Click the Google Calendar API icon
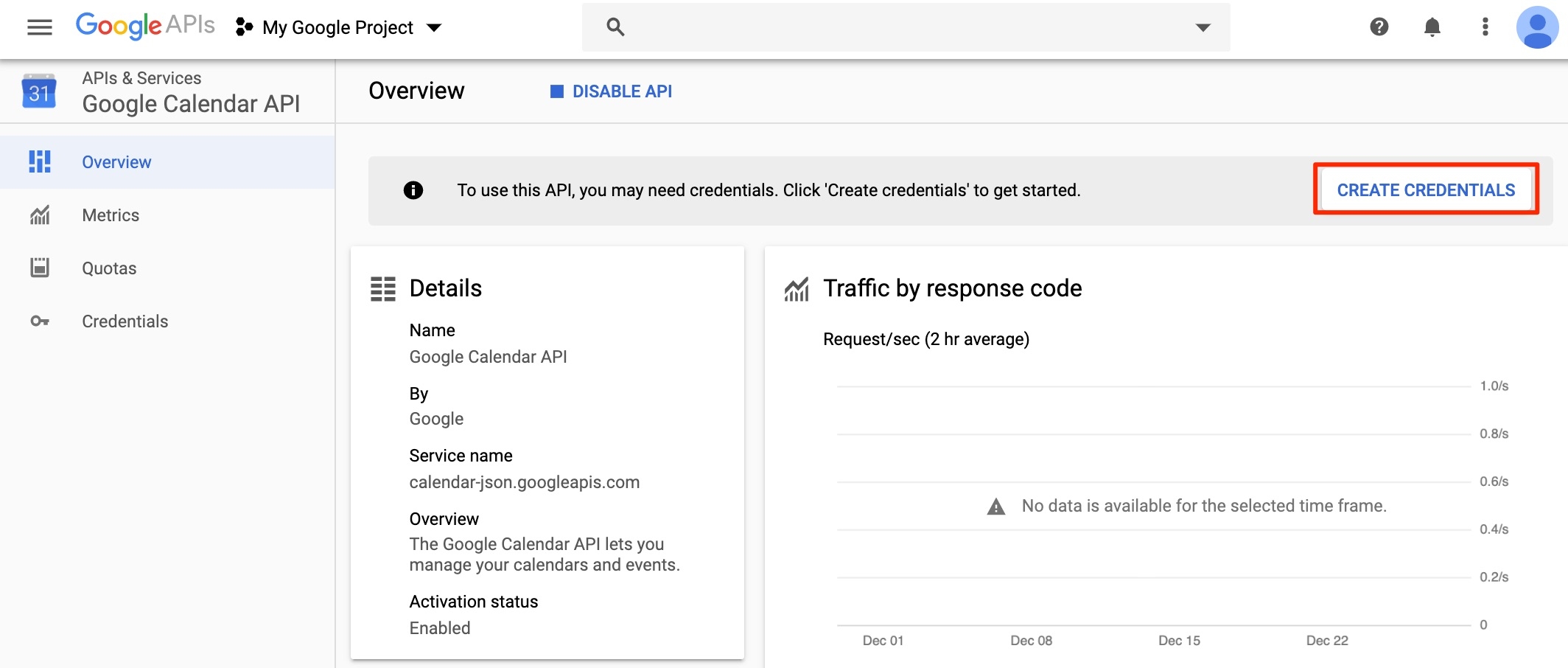 tap(39, 91)
